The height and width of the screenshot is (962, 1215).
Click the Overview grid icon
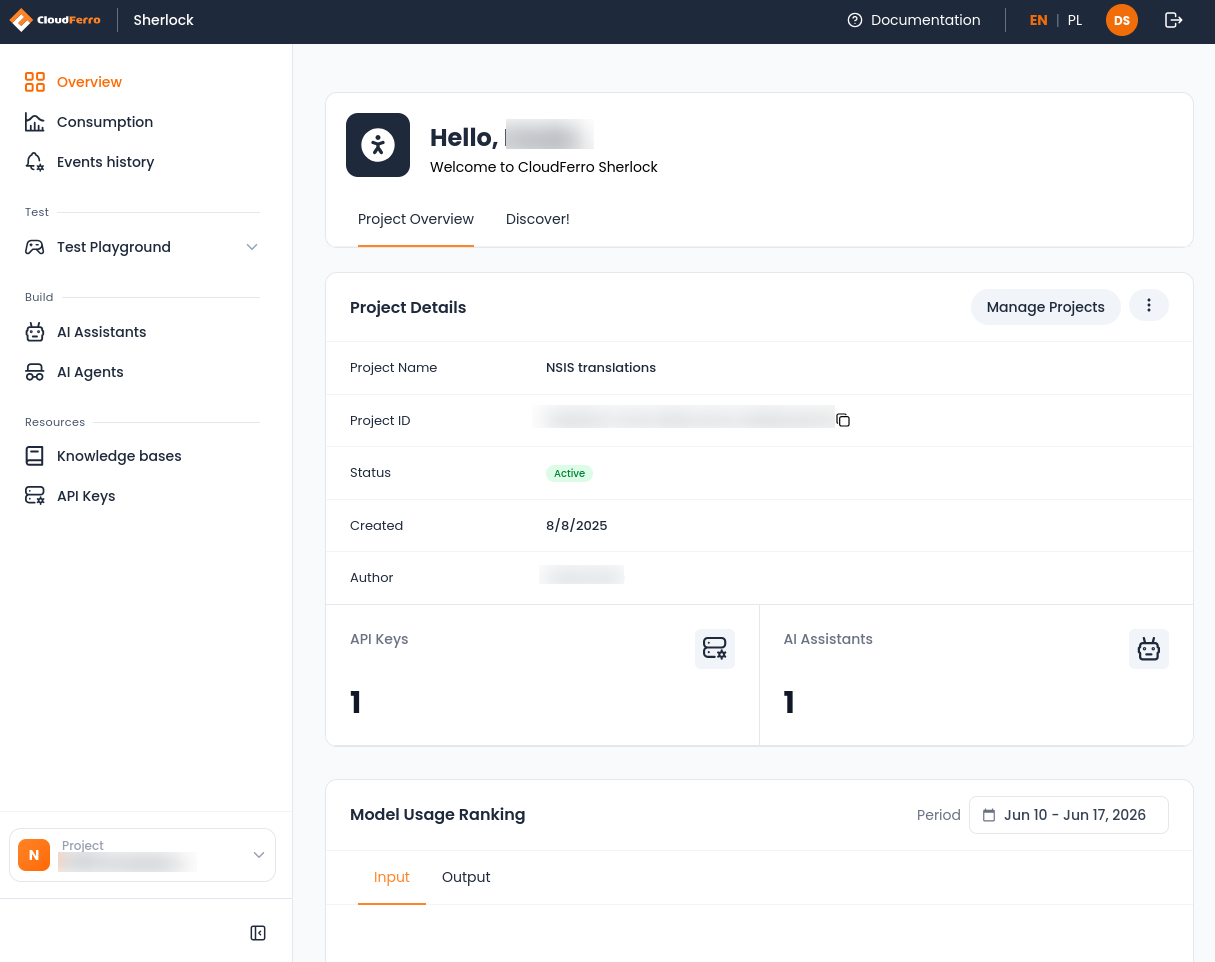pyautogui.click(x=35, y=82)
